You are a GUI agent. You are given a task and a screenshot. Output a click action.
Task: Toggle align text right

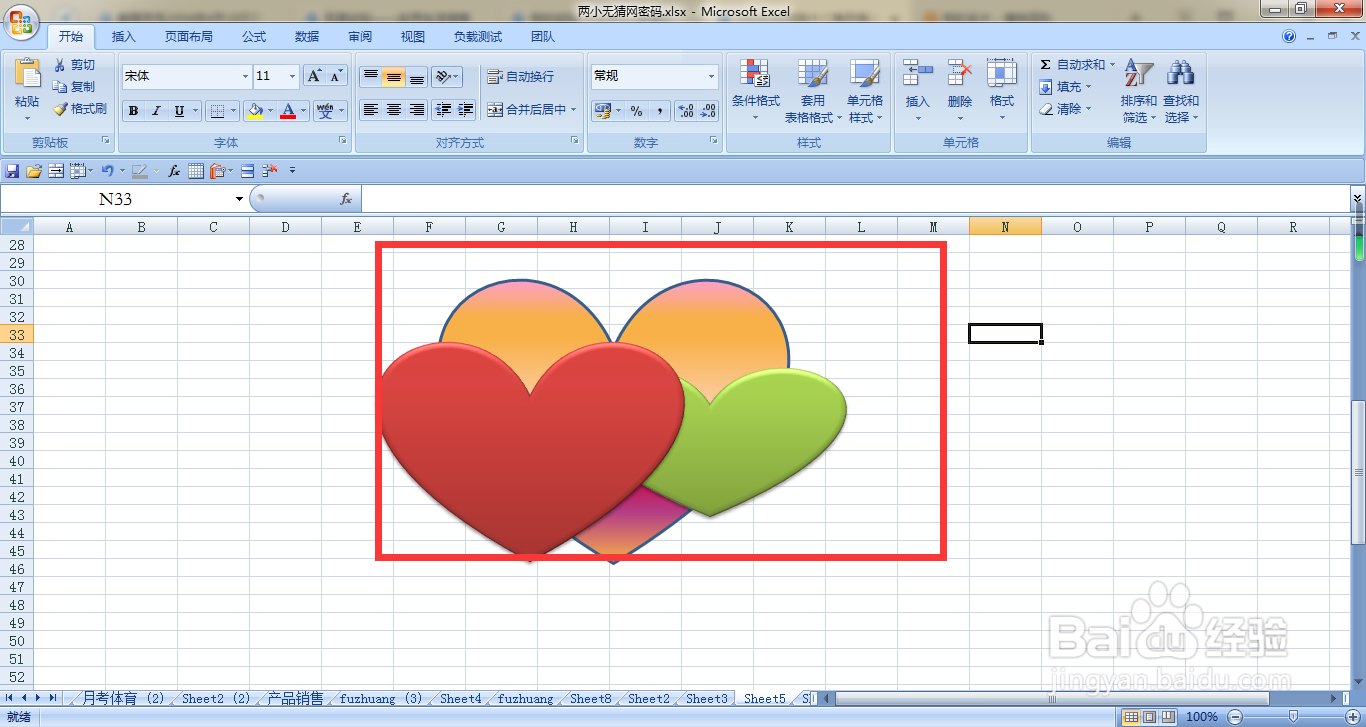pyautogui.click(x=417, y=110)
